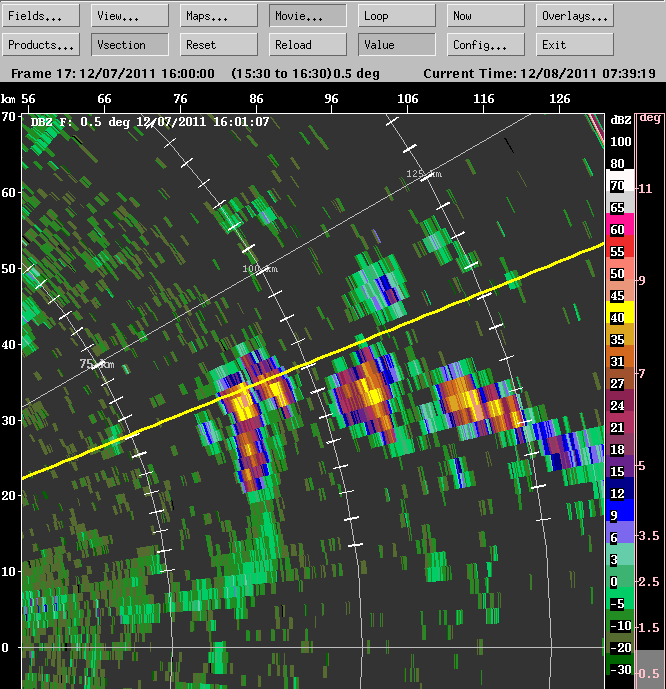Click the Reload button
Screen dimensions: 666x689
pyautogui.click(x=308, y=45)
